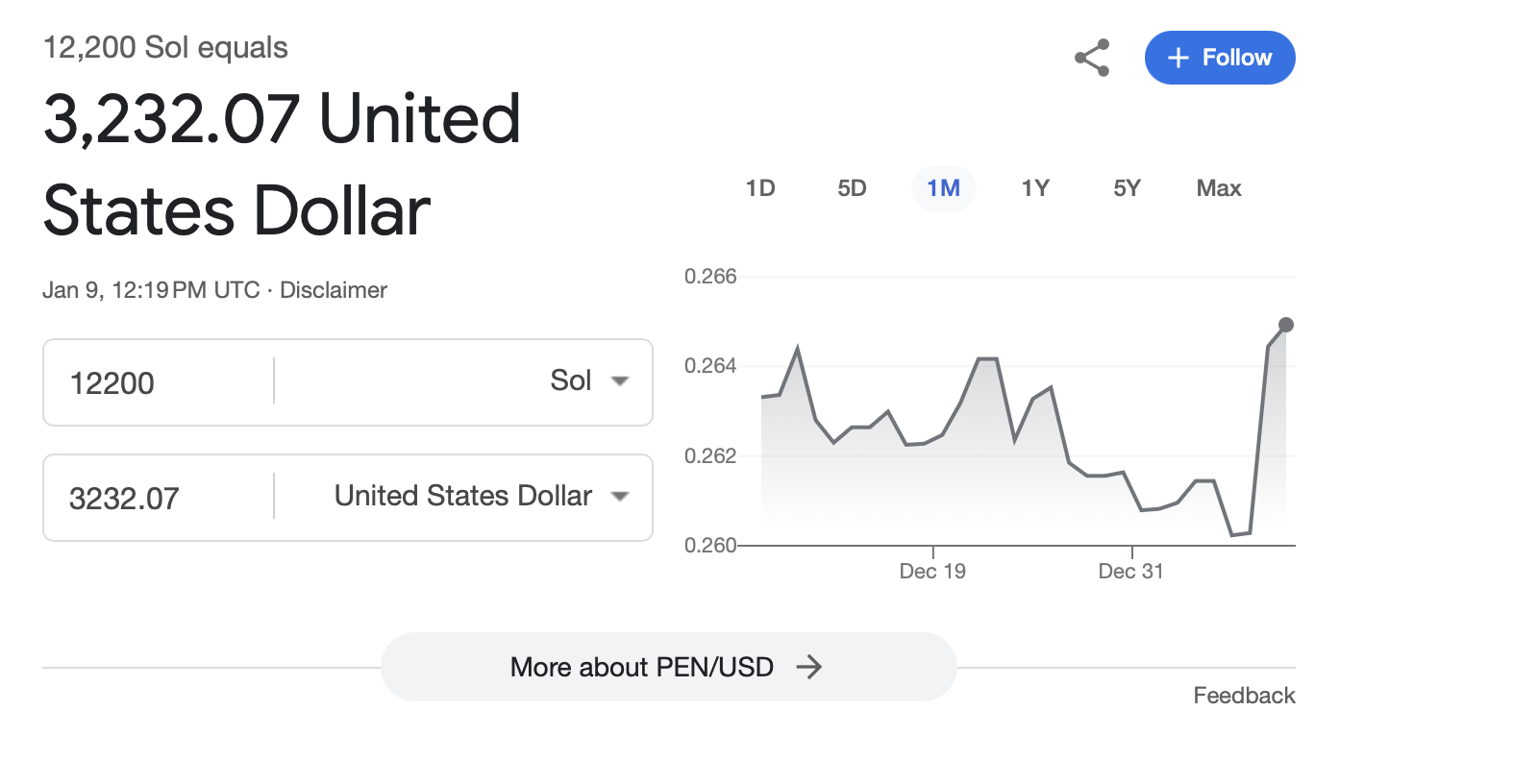Open the Disclaimer link
The width and height of the screenshot is (1513, 784).
[x=334, y=290]
